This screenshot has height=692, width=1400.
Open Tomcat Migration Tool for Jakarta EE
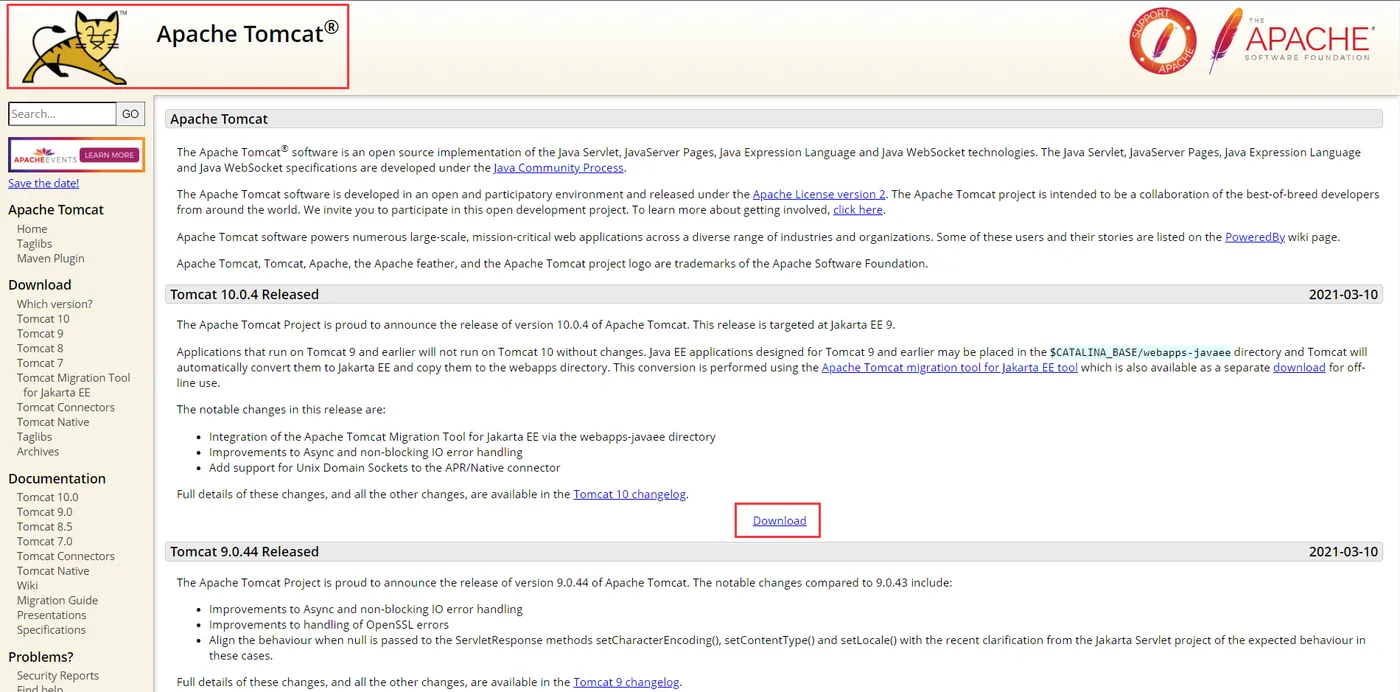[73, 385]
